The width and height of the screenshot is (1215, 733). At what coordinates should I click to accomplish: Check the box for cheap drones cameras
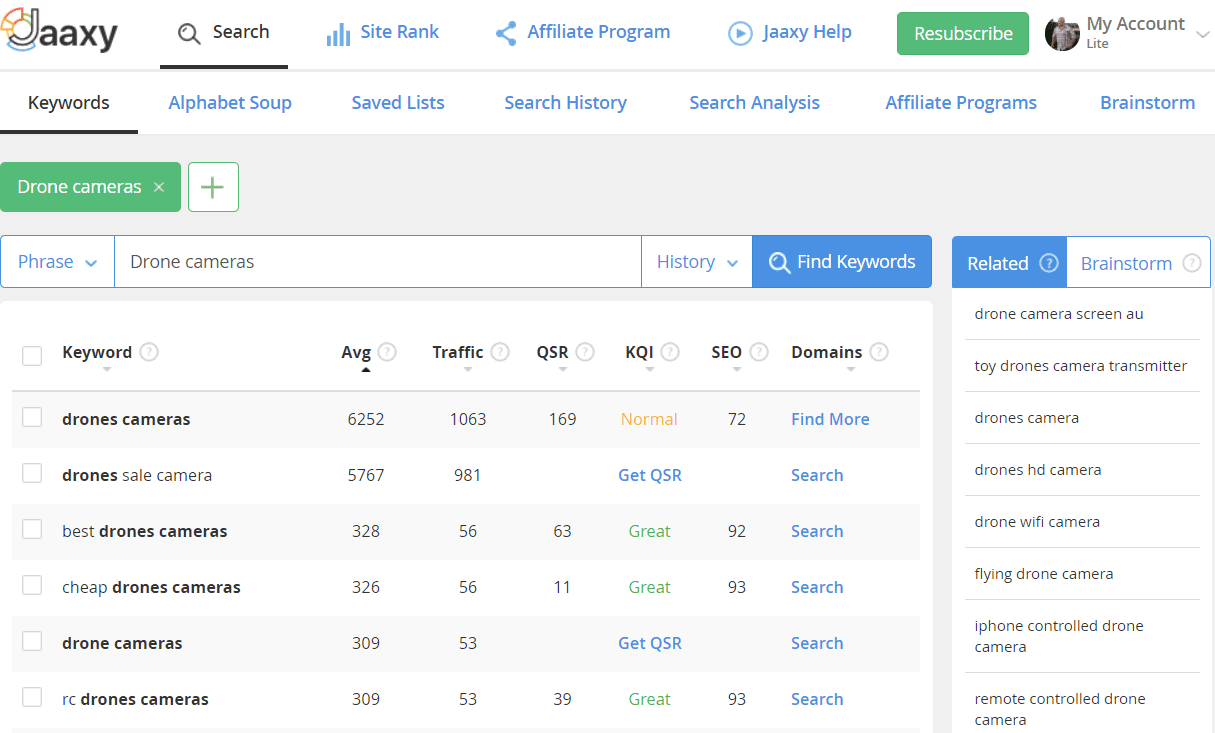pyautogui.click(x=32, y=585)
